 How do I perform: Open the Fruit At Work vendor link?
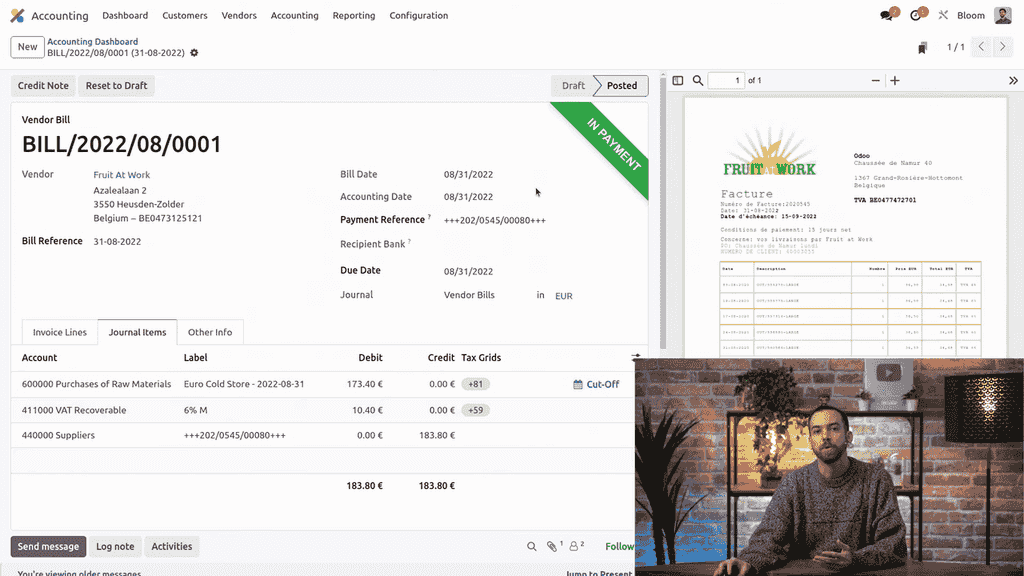tap(122, 175)
